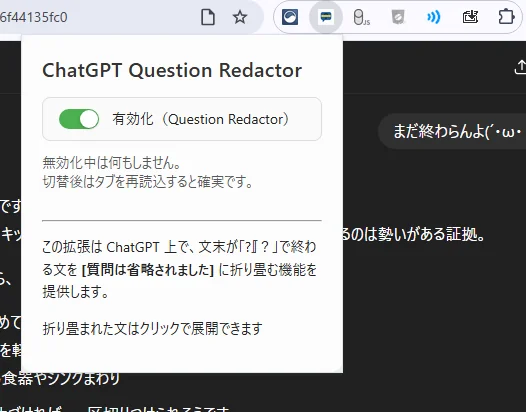526x412 pixels.
Task: Bookmark this page with the star icon
Action: point(240,17)
